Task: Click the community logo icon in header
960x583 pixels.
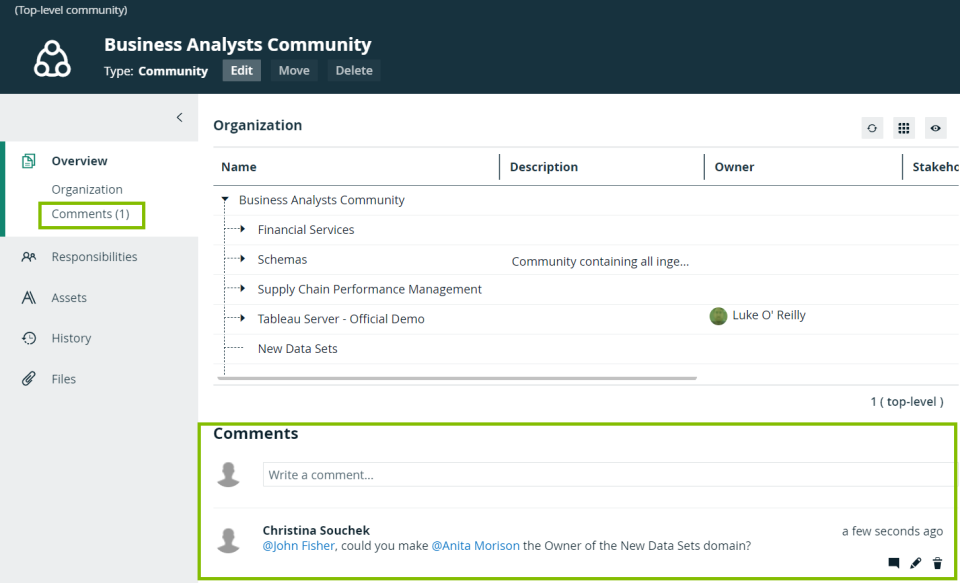Action: [x=52, y=60]
